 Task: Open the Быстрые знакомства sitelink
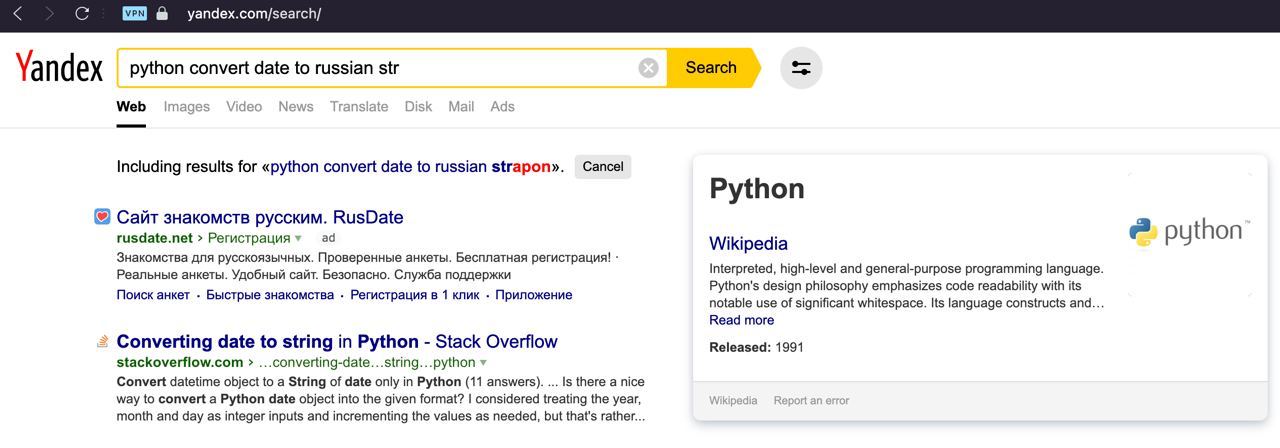(270, 295)
